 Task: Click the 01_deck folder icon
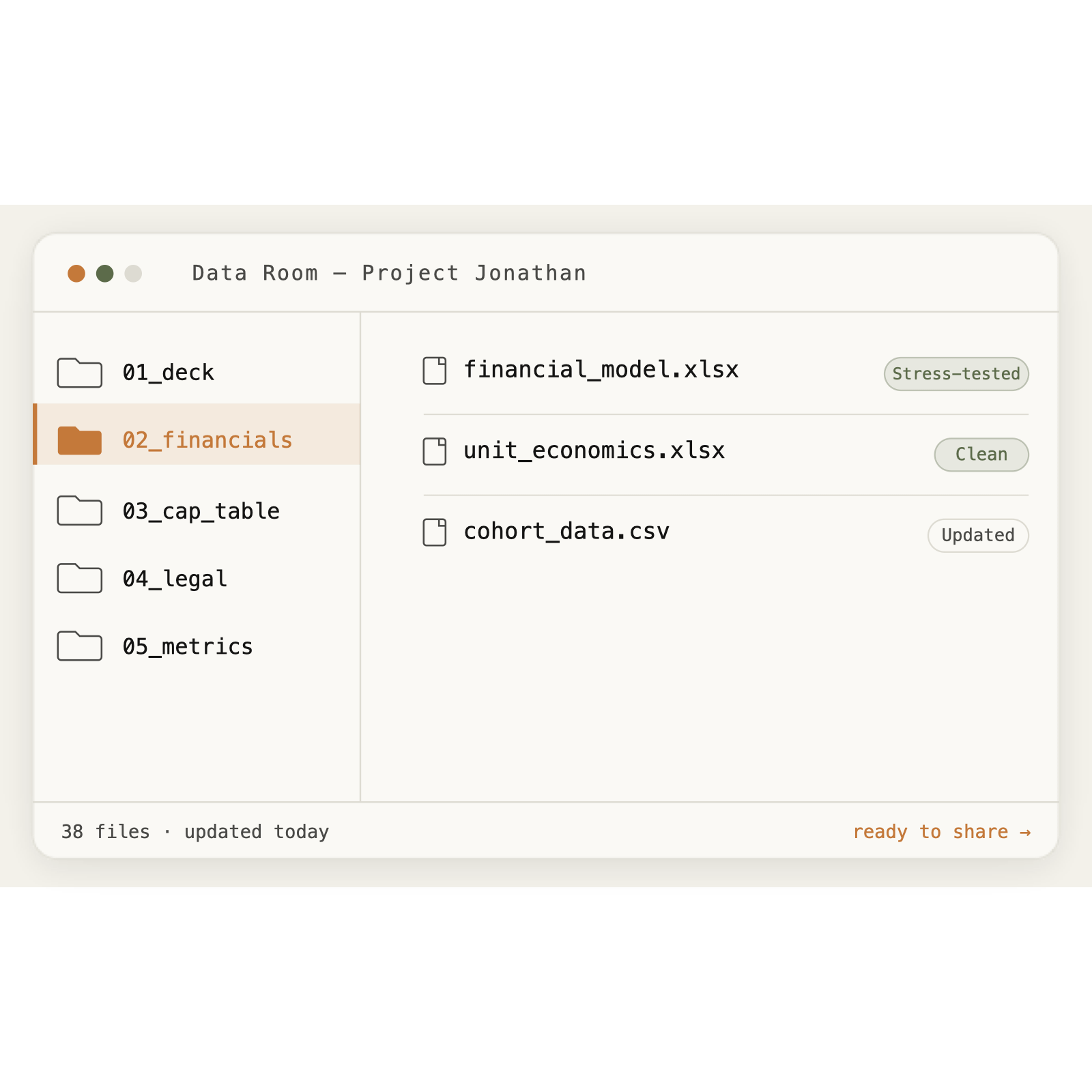[x=80, y=373]
